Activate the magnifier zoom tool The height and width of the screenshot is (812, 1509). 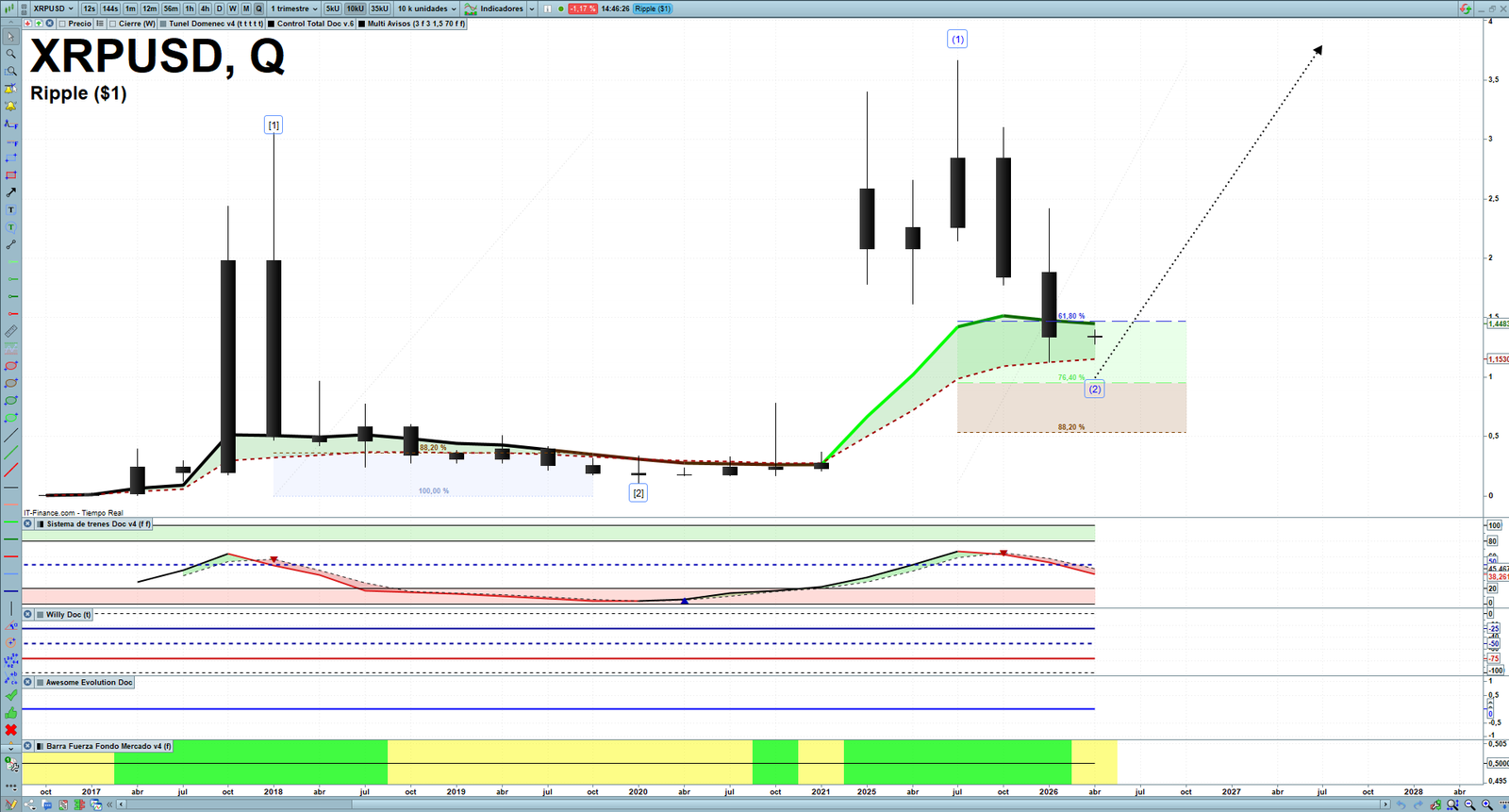[x=11, y=54]
